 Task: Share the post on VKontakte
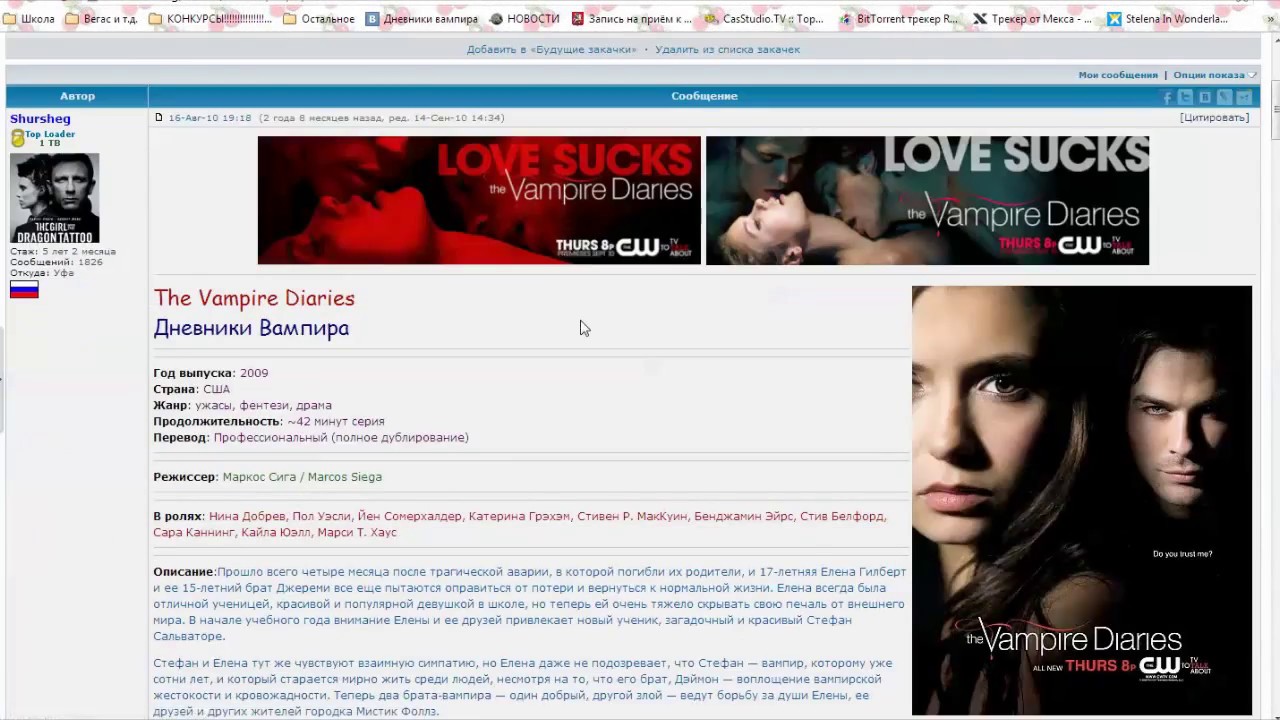(1205, 97)
